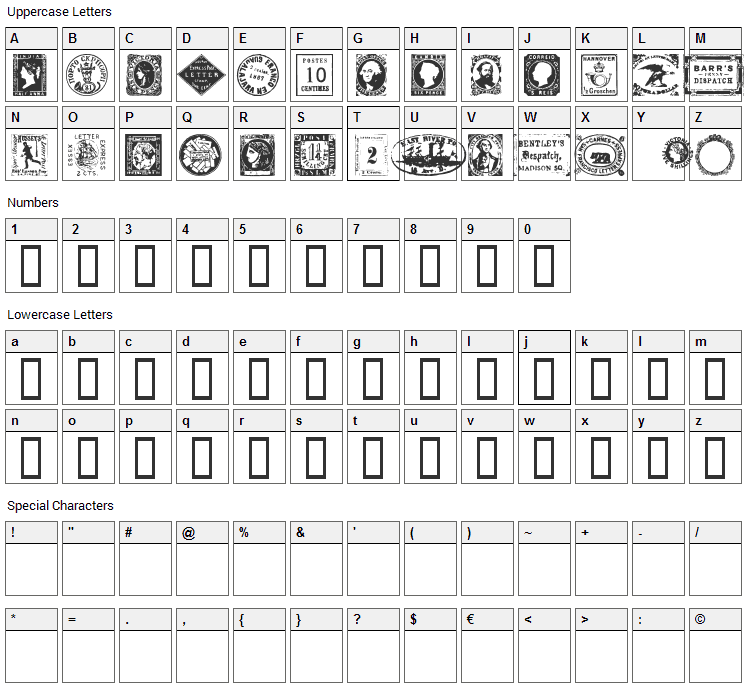Click the less-than sign character cell
Screen dimensions: 748x690
(x=544, y=645)
